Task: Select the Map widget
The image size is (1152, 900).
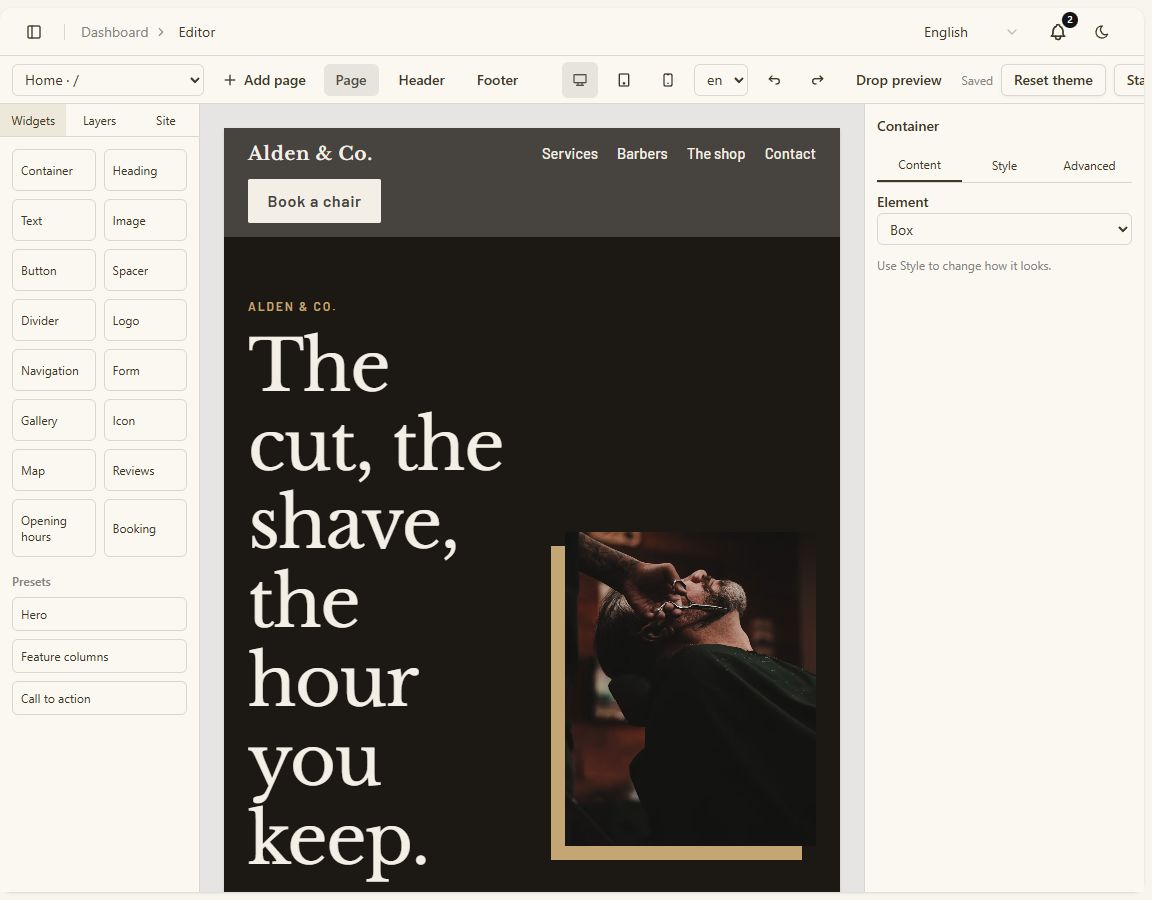Action: pyautogui.click(x=54, y=470)
